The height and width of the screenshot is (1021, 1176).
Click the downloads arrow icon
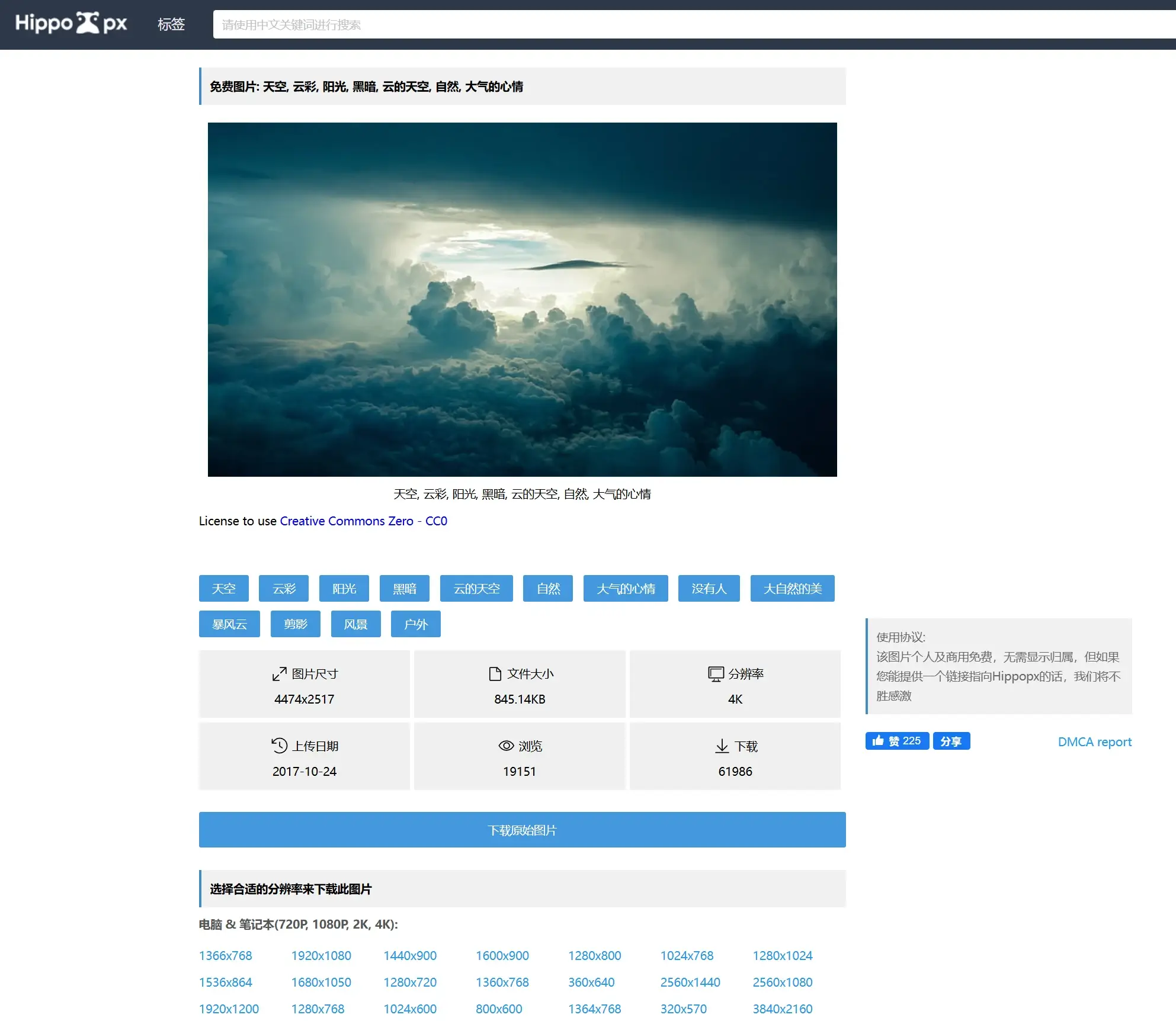point(722,746)
